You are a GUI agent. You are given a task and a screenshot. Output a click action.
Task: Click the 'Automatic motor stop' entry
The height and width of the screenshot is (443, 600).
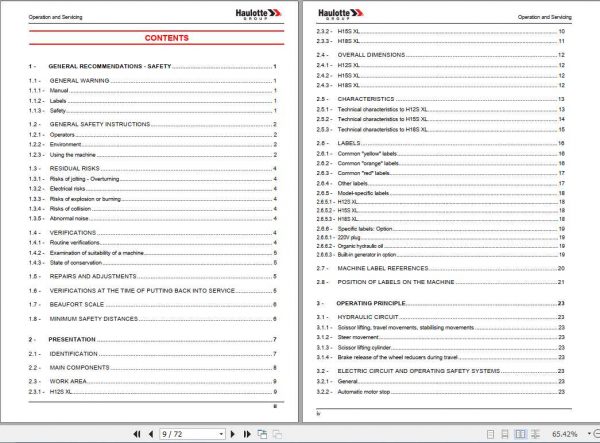pos(364,392)
